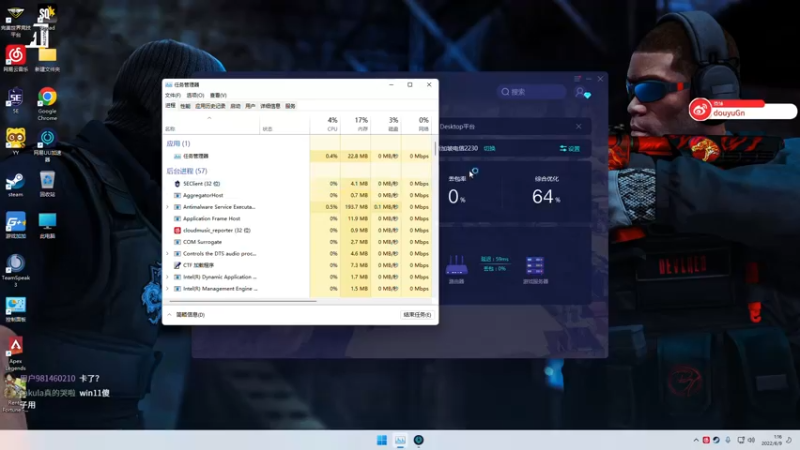Viewport: 800px width, 450px height.
Task: Open the 文件(F) menu in Task Manager
Action: point(172,95)
